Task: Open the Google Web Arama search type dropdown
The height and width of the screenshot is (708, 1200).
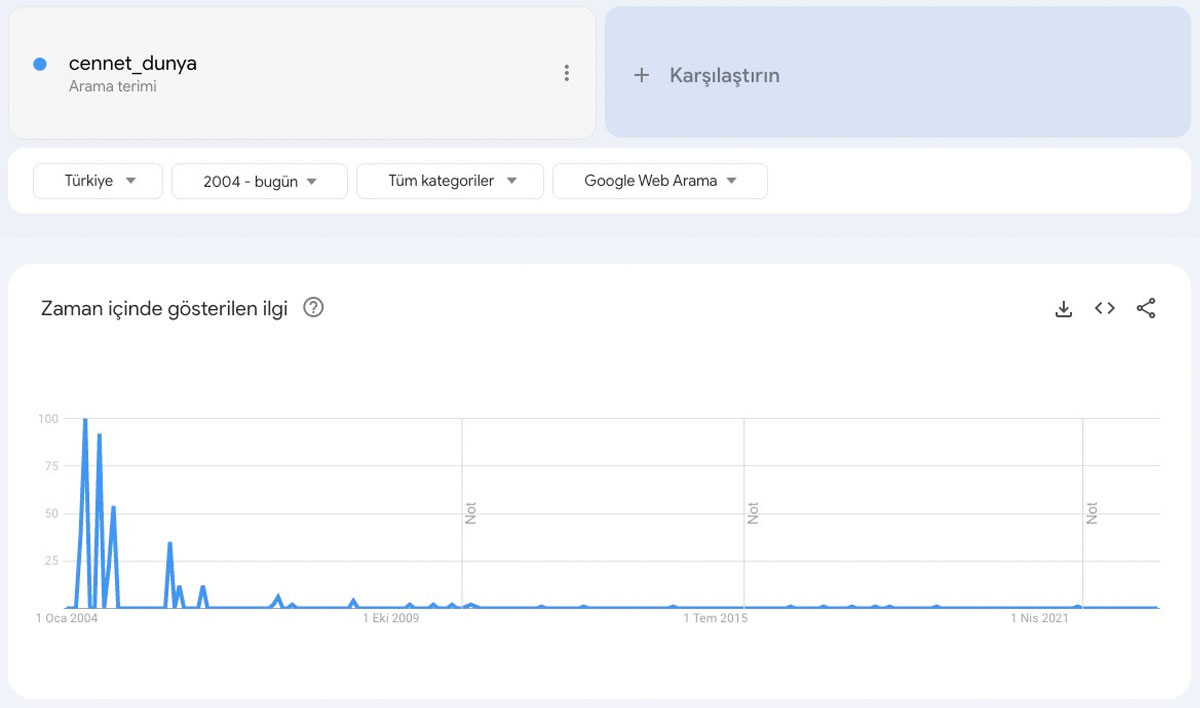Action: point(660,181)
